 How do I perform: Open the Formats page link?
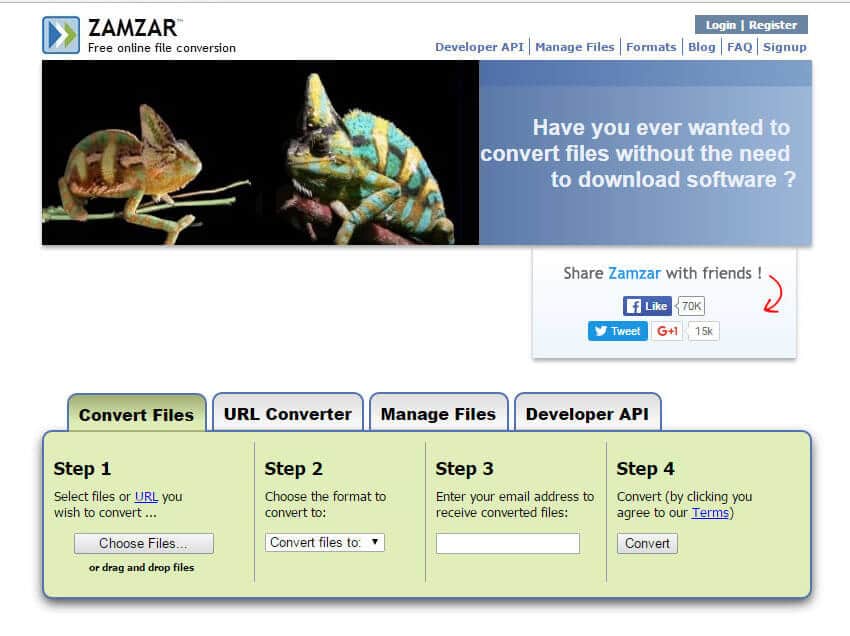[x=652, y=47]
